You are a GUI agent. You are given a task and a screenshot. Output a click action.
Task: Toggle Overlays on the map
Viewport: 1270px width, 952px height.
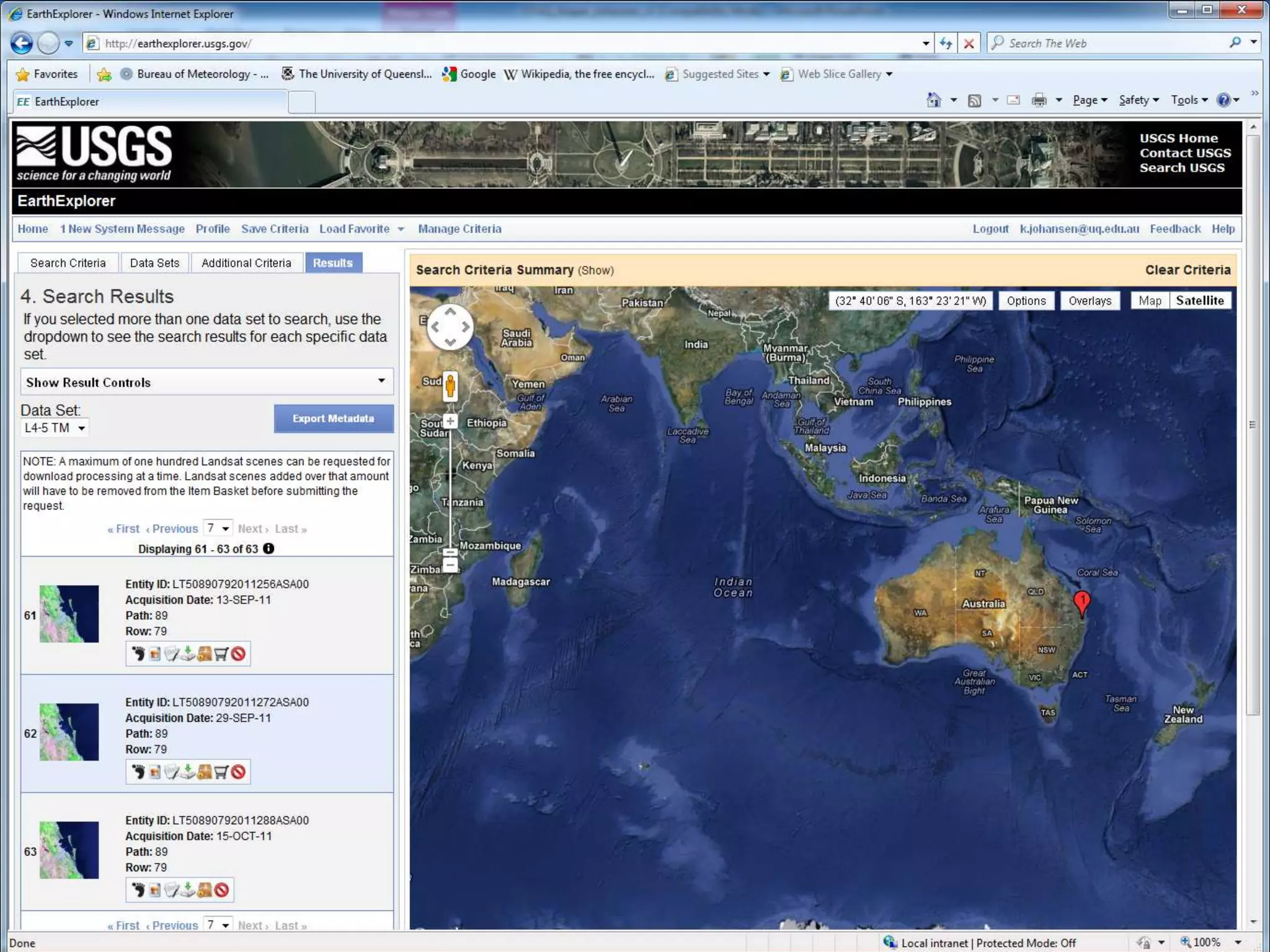pyautogui.click(x=1090, y=301)
